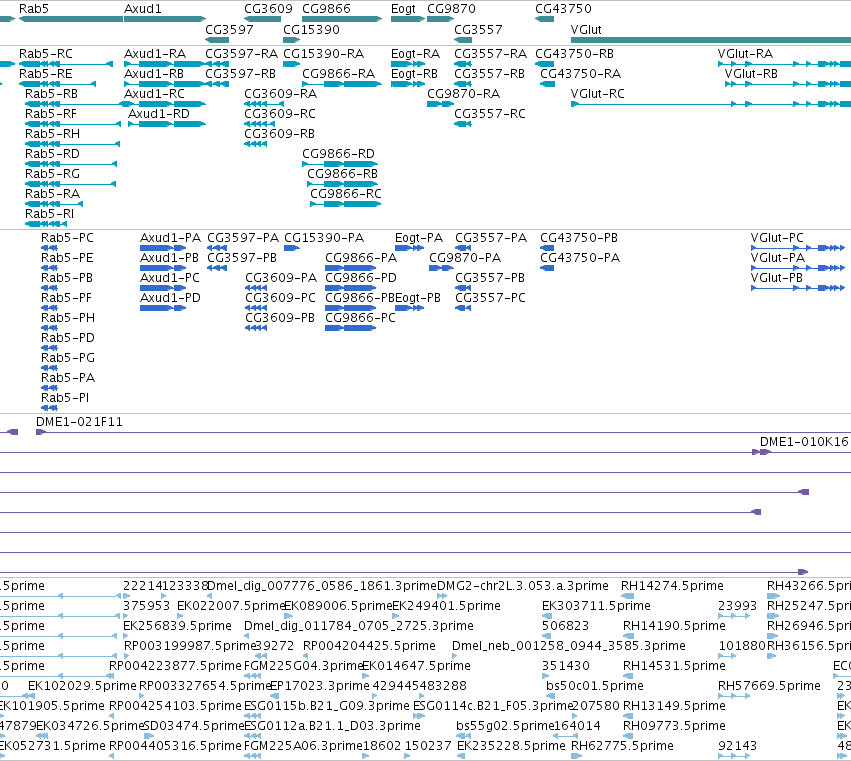The width and height of the screenshot is (851, 761).
Task: Select gene CG9870
Action: (x=440, y=19)
